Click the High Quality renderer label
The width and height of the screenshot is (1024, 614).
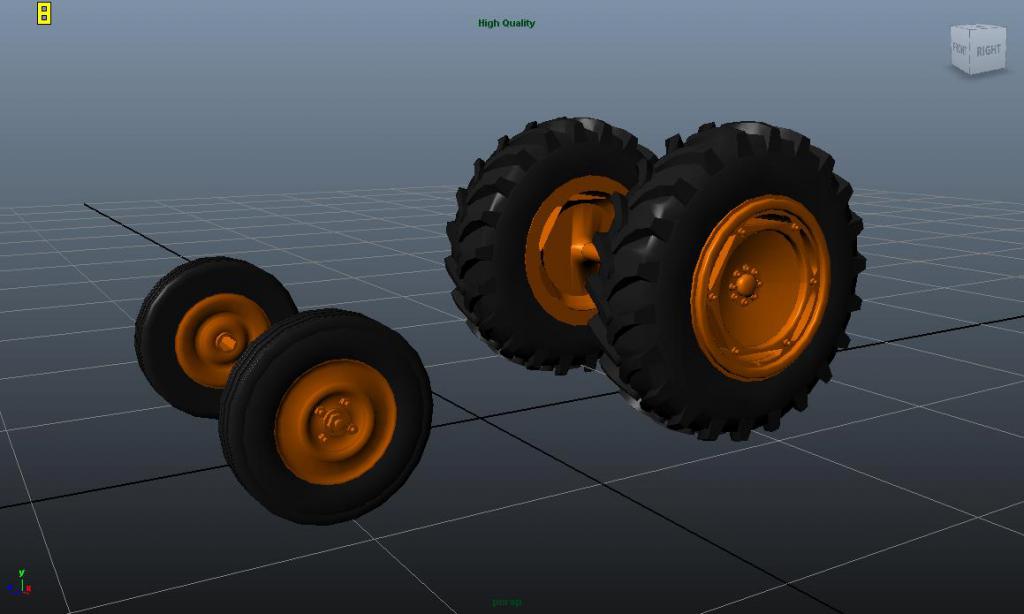point(506,23)
